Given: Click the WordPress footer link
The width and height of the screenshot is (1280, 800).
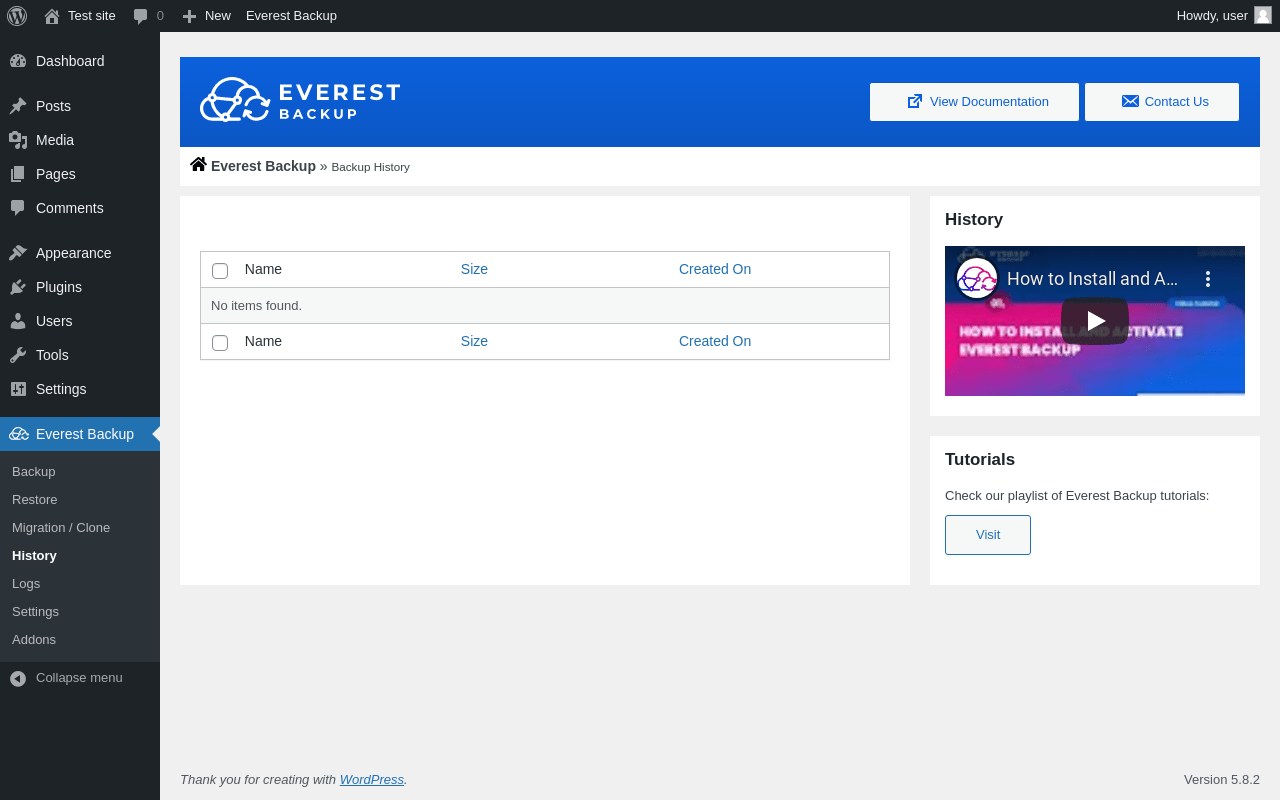Looking at the screenshot, I should pyautogui.click(x=372, y=779).
